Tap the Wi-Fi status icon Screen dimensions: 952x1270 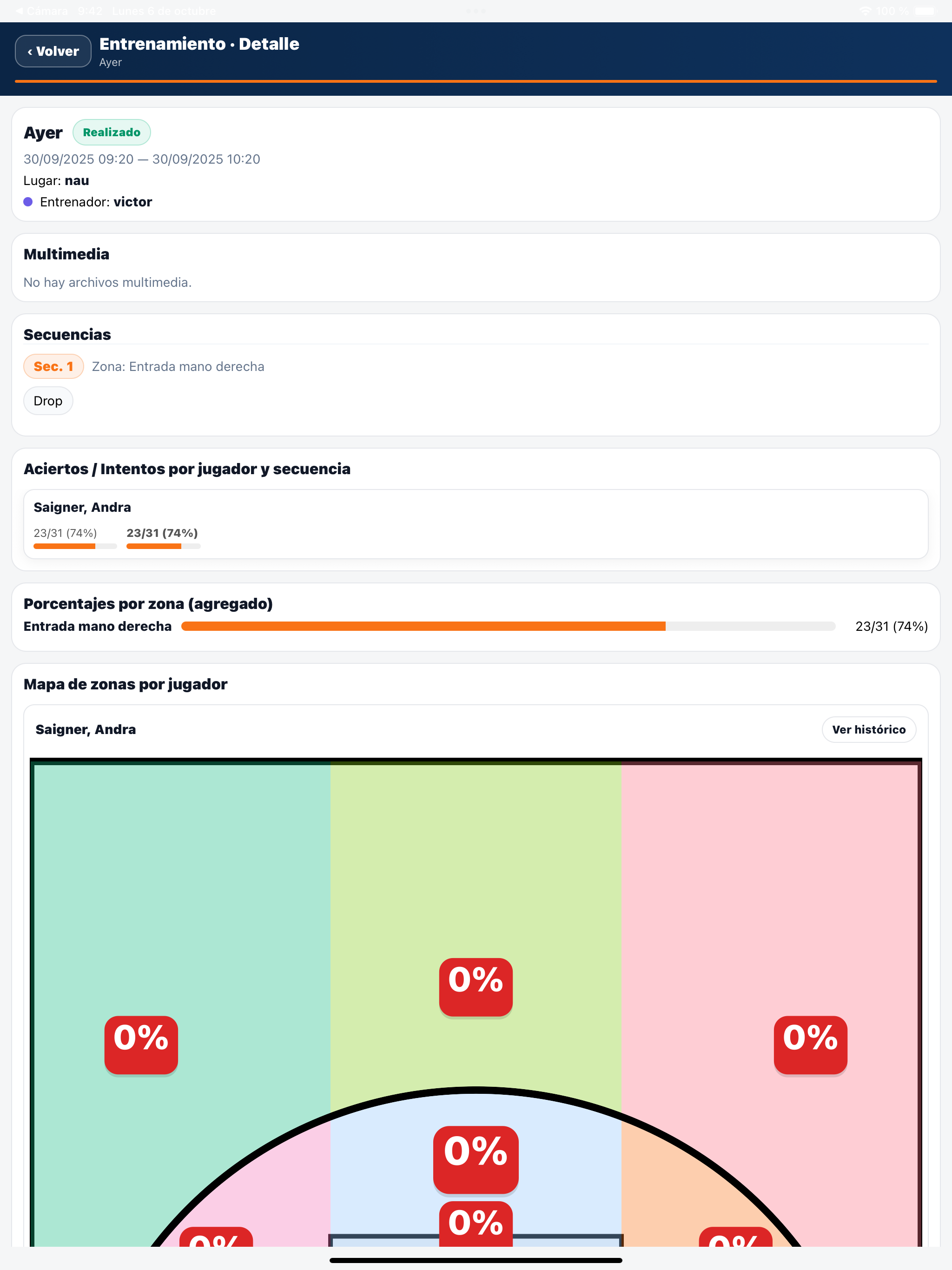point(865,11)
